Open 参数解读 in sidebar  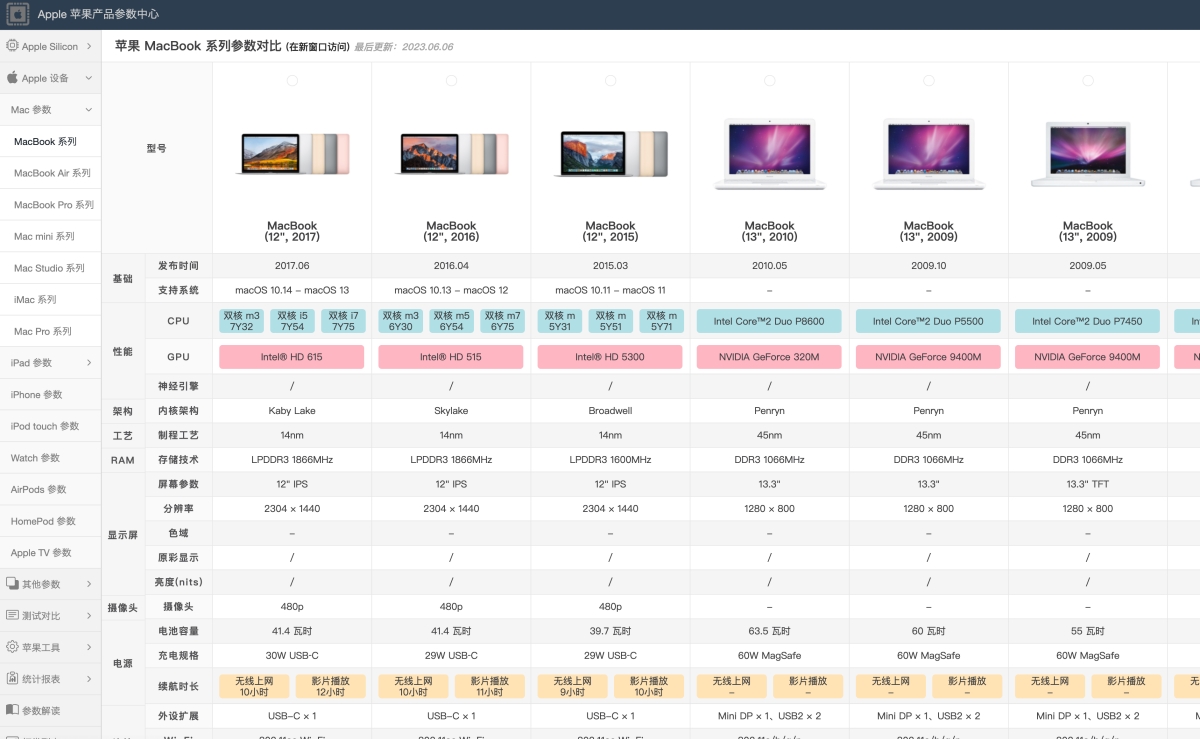pyautogui.click(x=50, y=711)
